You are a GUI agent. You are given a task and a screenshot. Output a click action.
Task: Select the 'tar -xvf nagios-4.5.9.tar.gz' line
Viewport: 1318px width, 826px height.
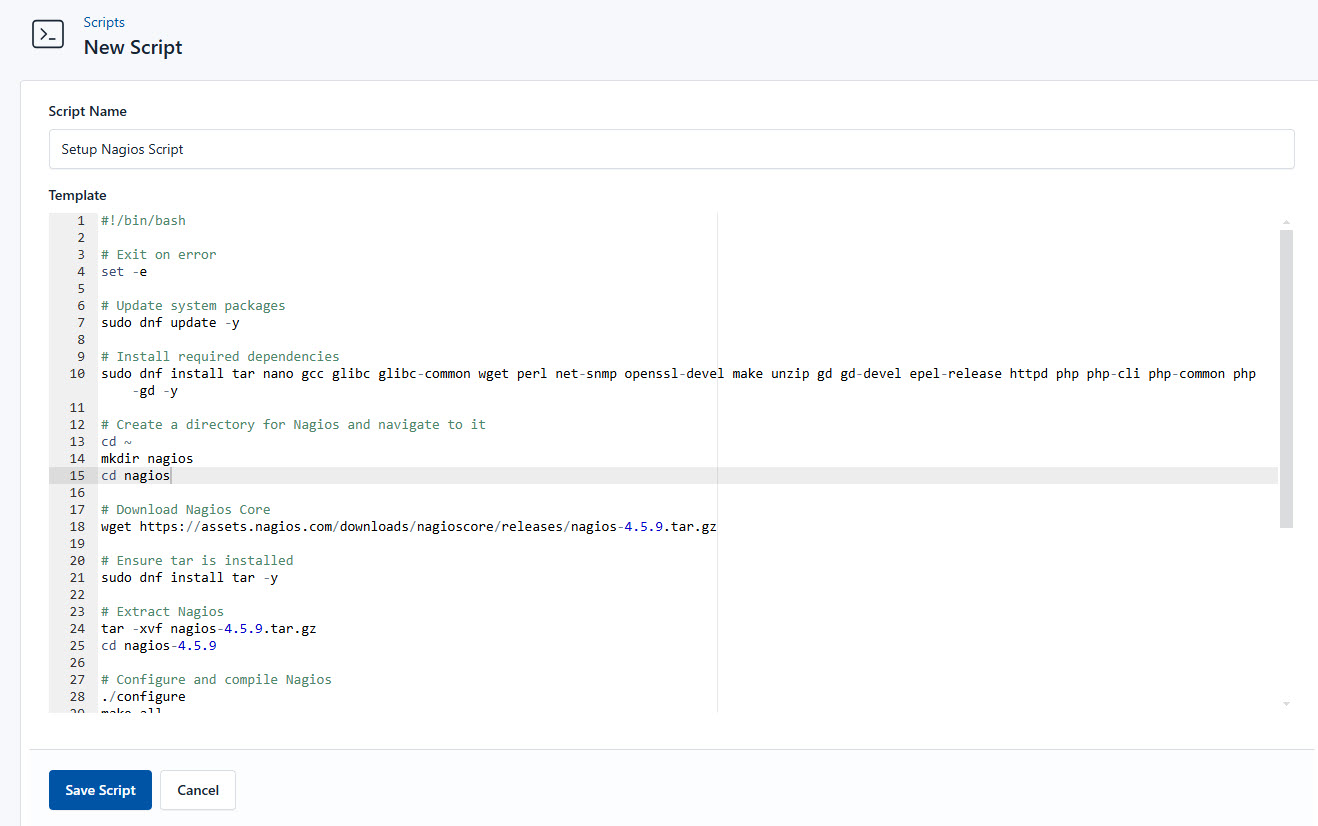click(x=208, y=628)
